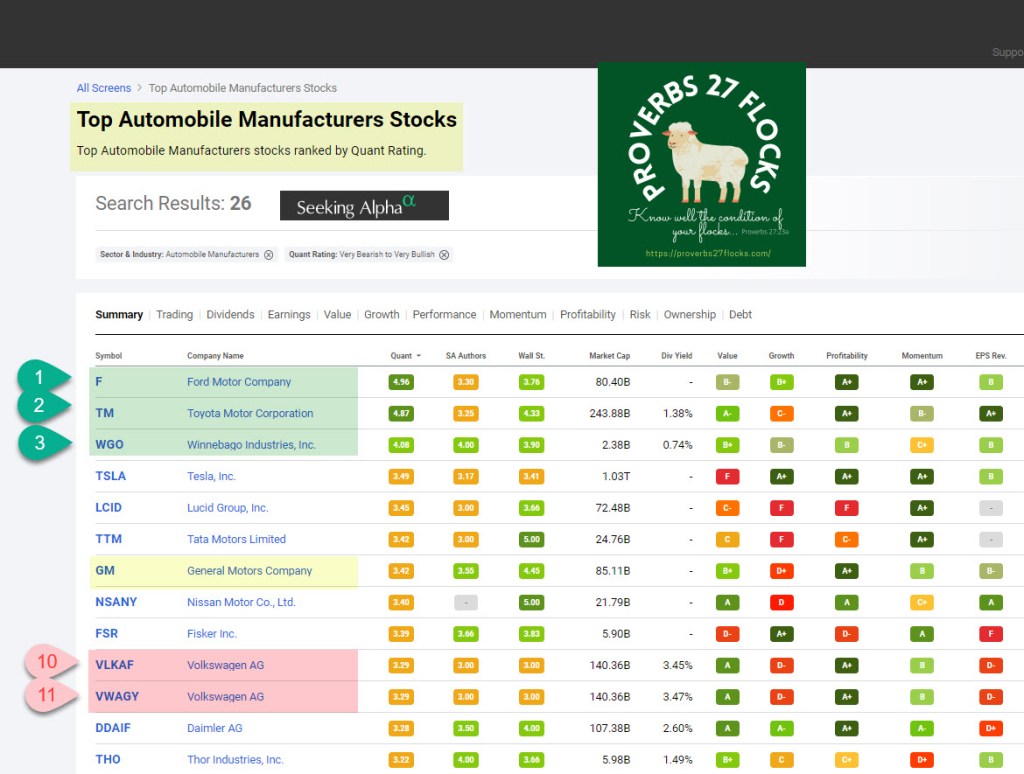Select Toyota's A+ EPS Rev. grade badge

pos(990,413)
